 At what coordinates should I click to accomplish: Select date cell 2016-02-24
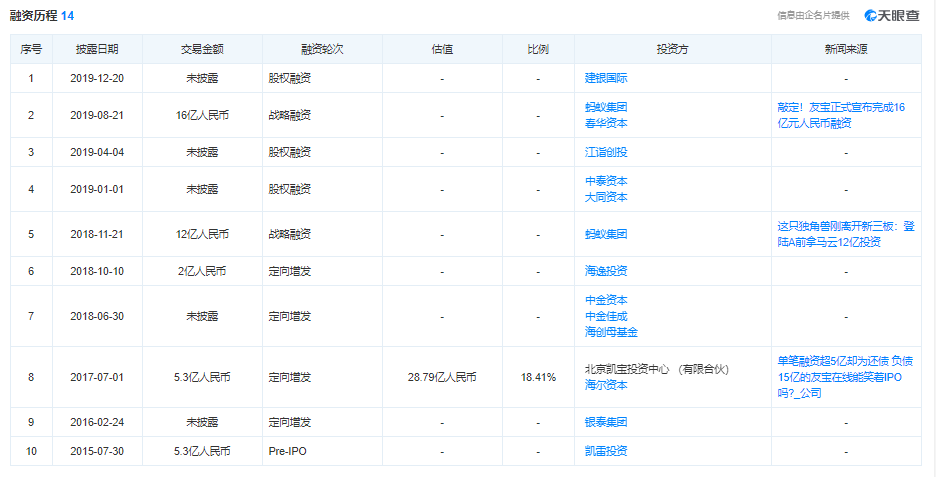tap(97, 422)
